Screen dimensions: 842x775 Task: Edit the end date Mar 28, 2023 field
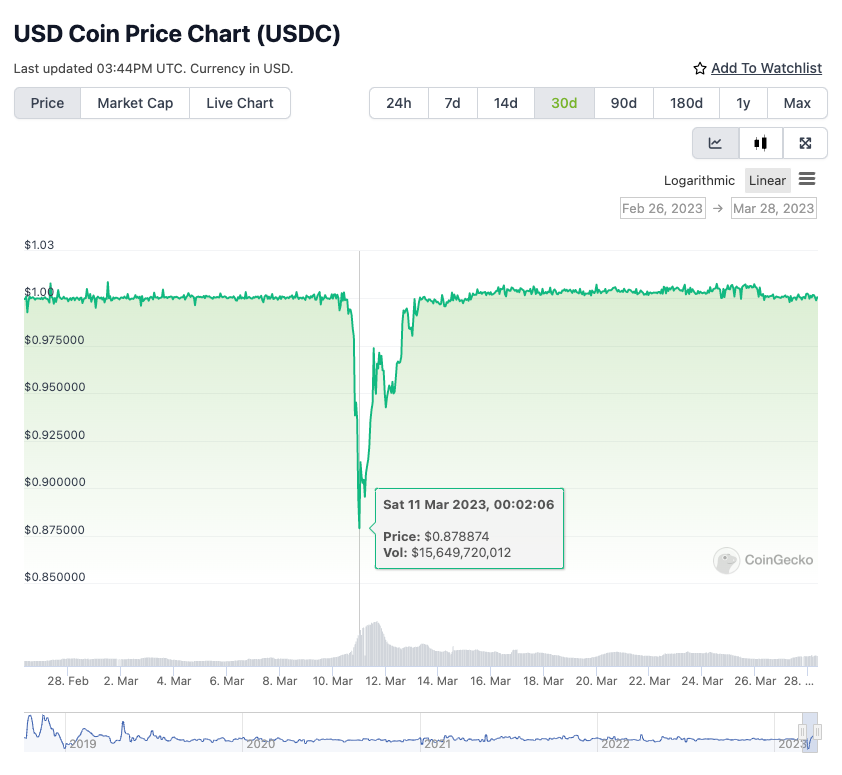click(774, 208)
